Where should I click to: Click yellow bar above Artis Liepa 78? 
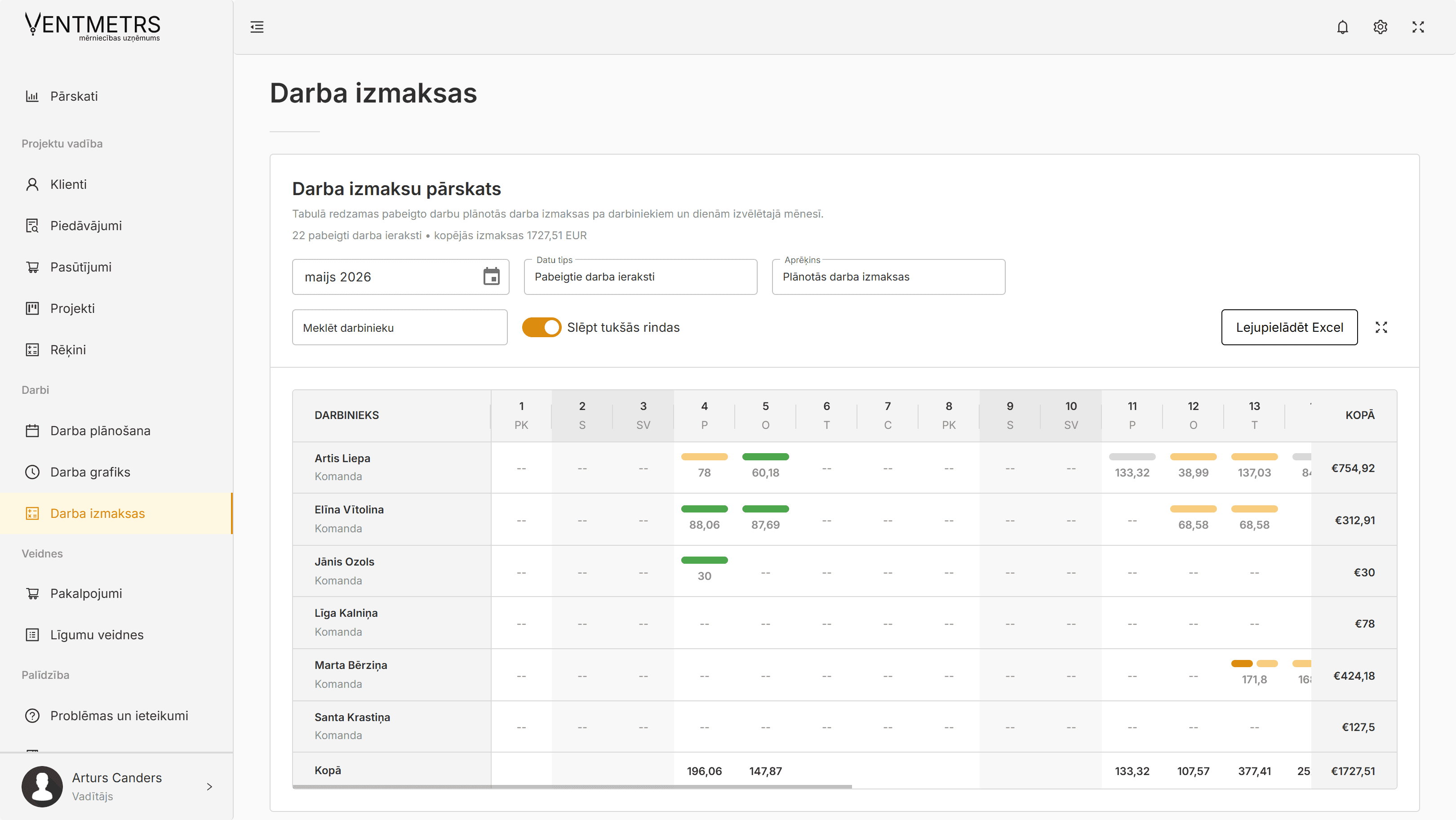(x=704, y=456)
